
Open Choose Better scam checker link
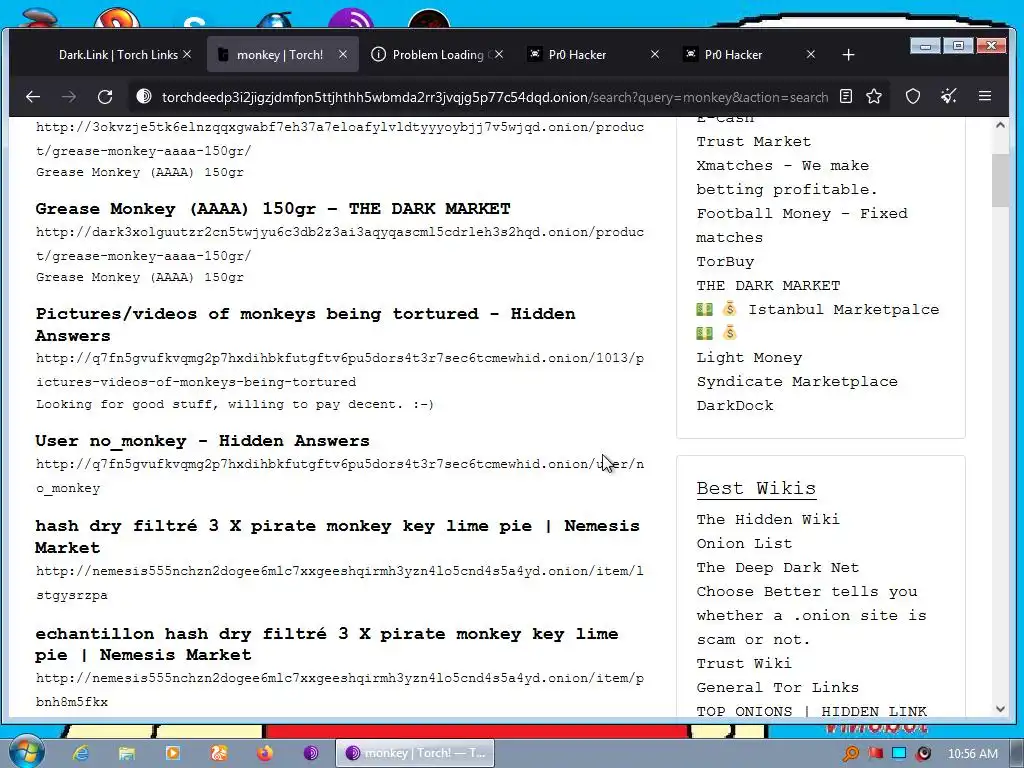(811, 615)
